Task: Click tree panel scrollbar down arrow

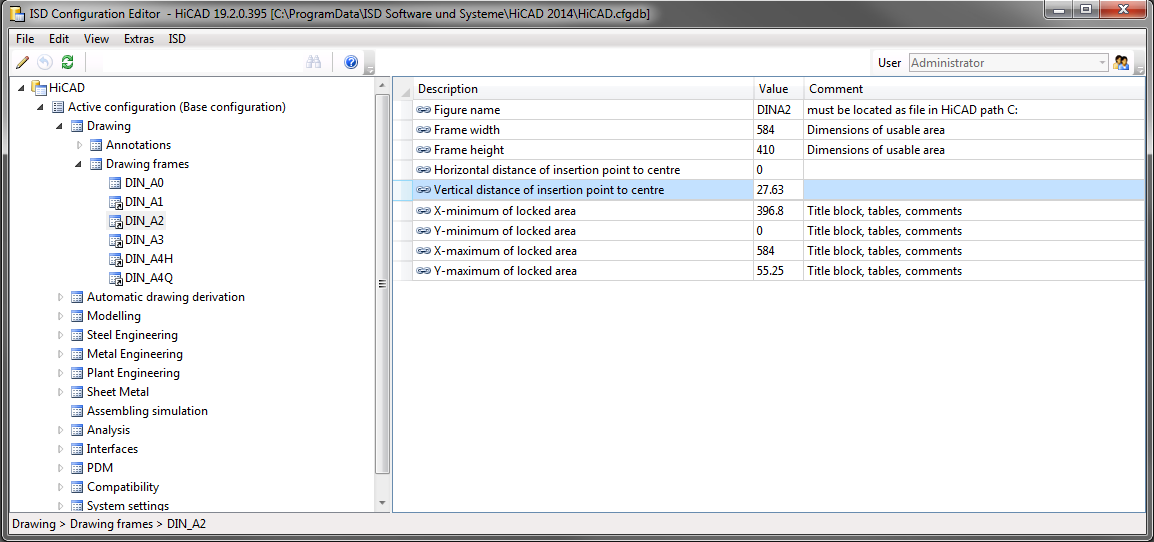Action: 382,503
